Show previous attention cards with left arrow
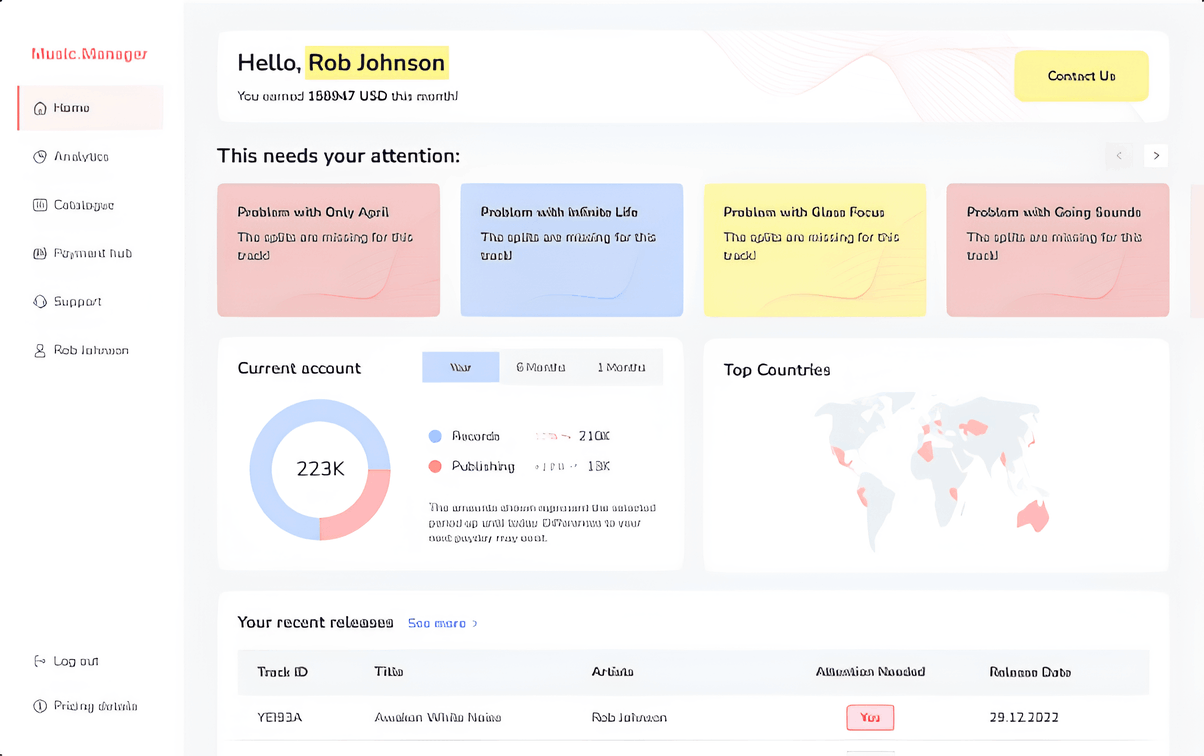1204x756 pixels. pyautogui.click(x=1119, y=155)
